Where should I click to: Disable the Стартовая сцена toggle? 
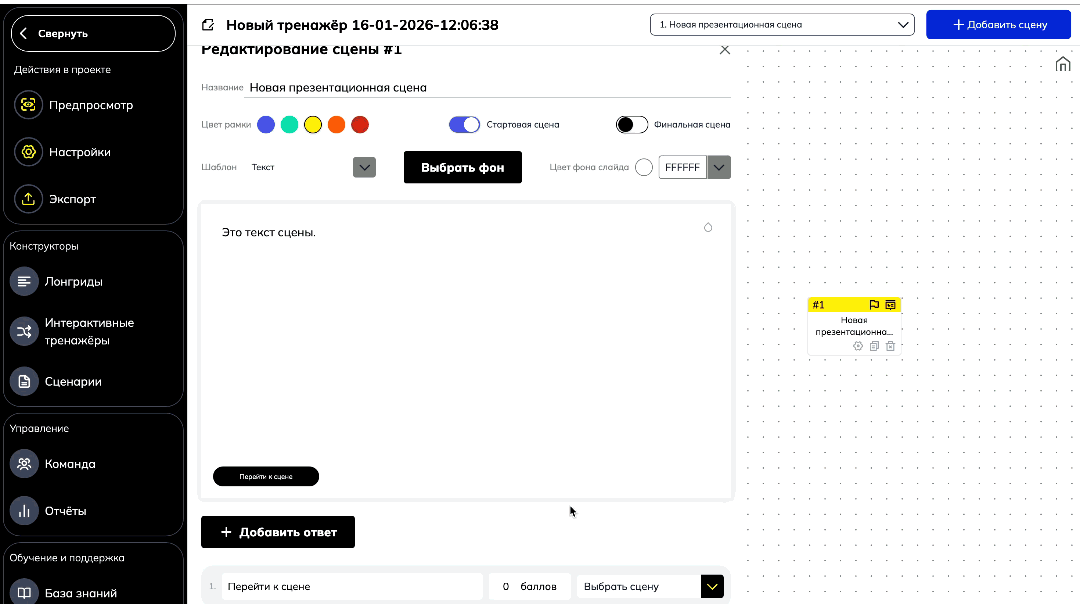[464, 125]
